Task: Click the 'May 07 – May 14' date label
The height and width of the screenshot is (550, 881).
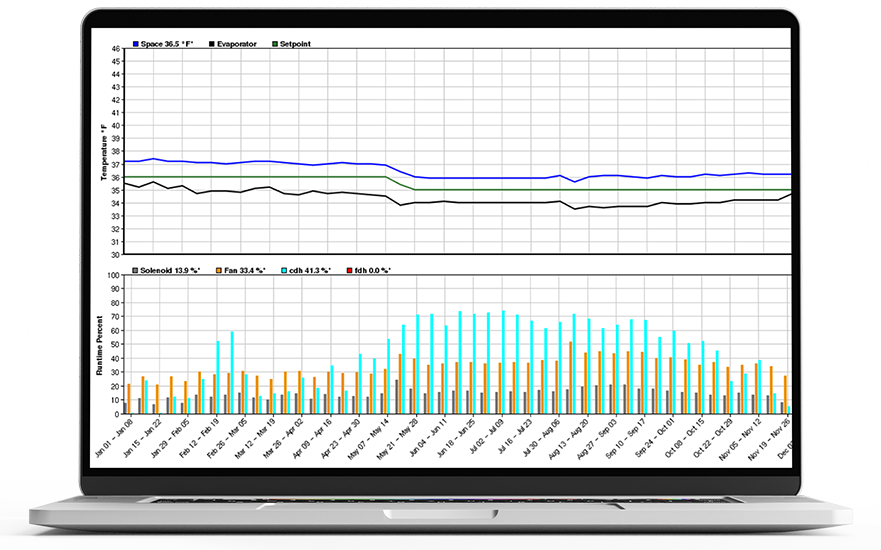Action: pyautogui.click(x=368, y=438)
